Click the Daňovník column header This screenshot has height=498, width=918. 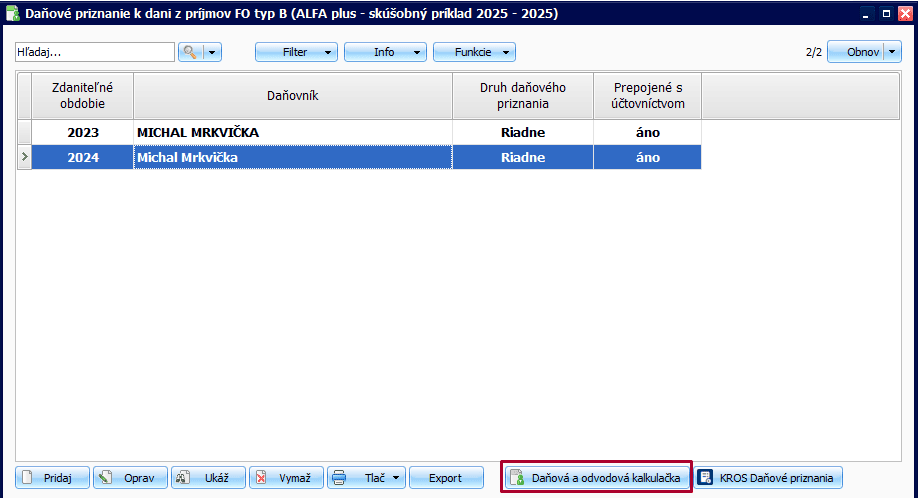pos(292,95)
